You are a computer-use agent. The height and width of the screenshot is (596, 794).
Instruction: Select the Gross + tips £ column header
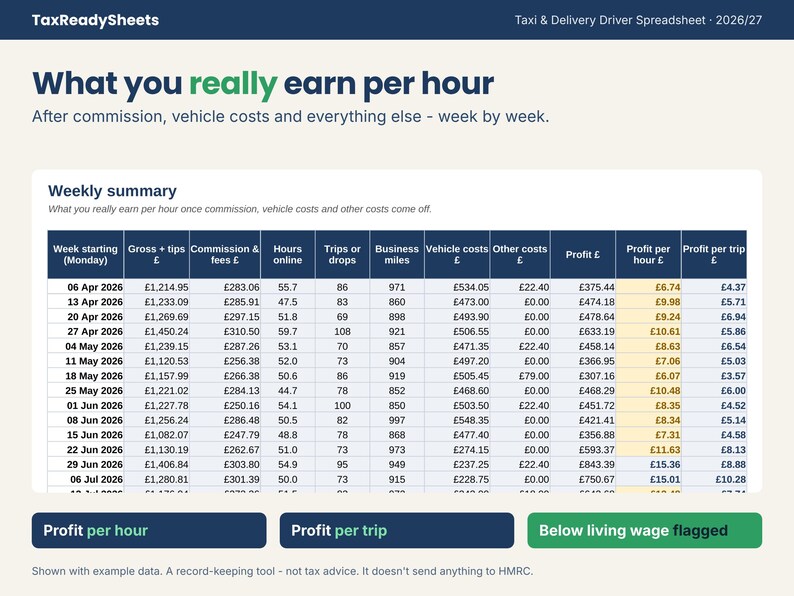[156, 254]
